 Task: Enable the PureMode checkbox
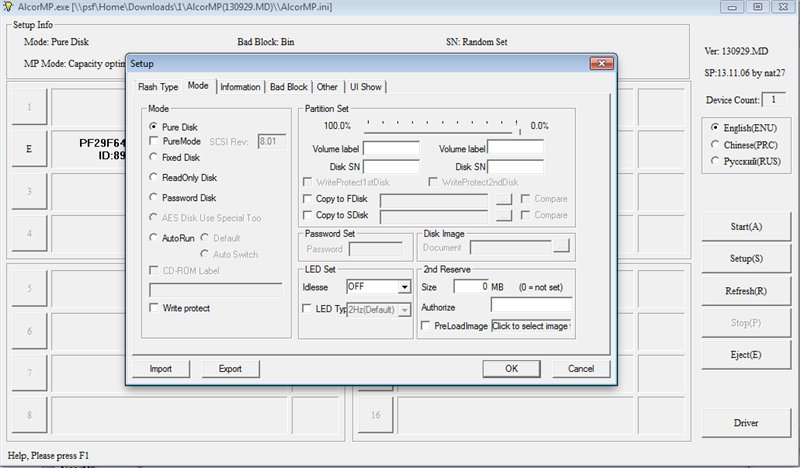coord(153,140)
